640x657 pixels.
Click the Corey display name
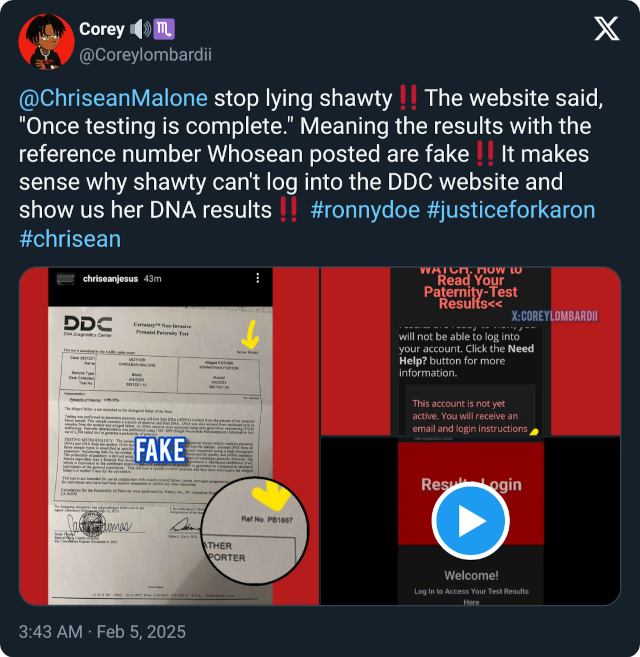102,29
